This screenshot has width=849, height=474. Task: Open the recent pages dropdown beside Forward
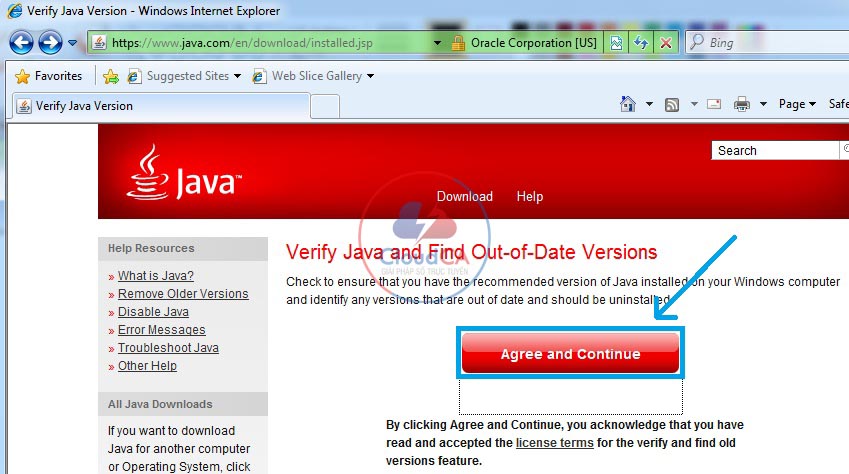72,43
